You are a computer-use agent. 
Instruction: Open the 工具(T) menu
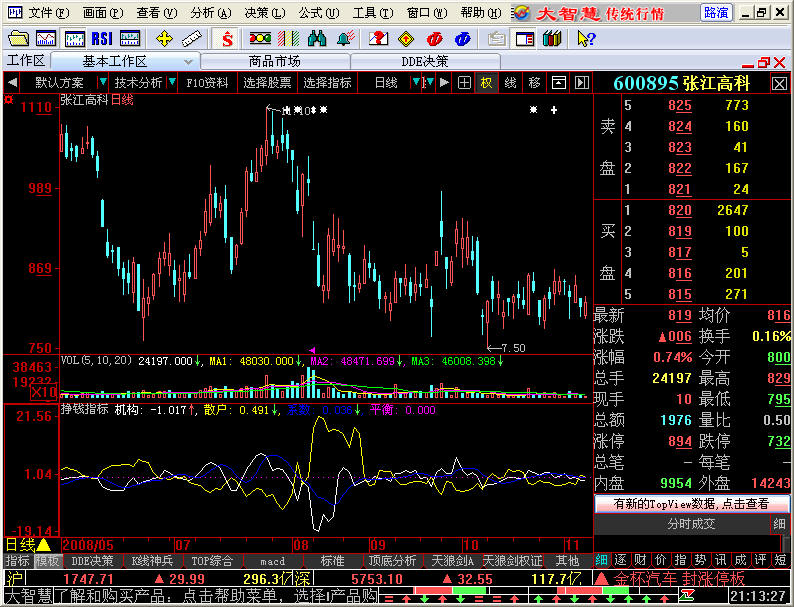click(373, 13)
